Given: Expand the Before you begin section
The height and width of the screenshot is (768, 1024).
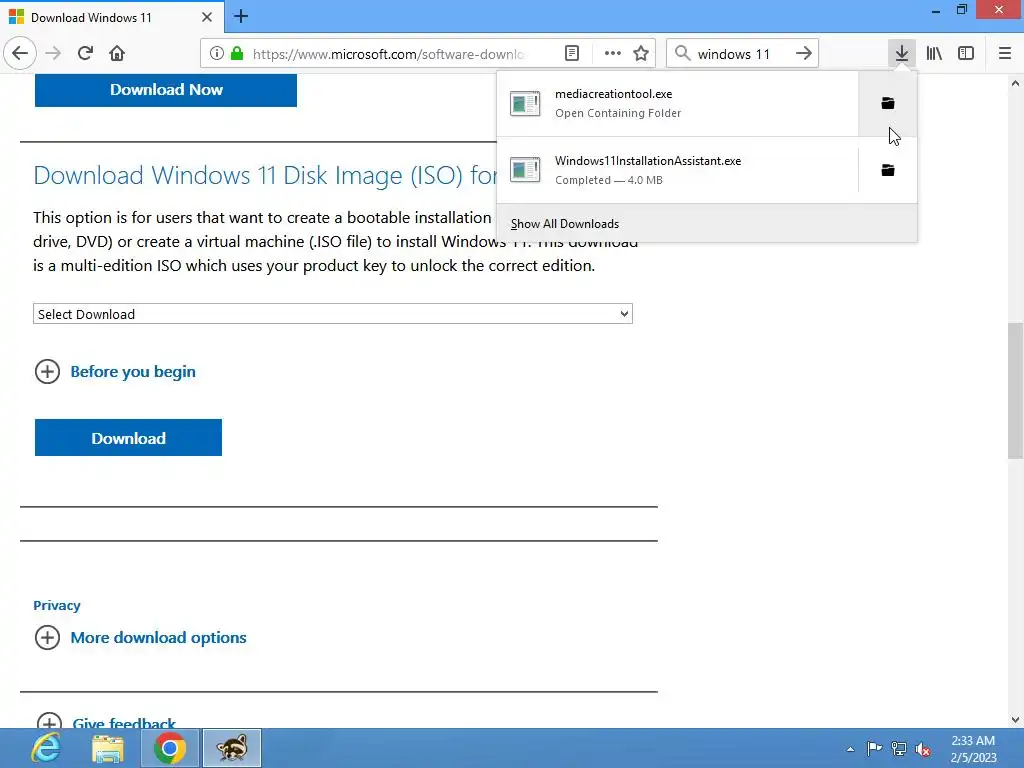Looking at the screenshot, I should [x=115, y=372].
